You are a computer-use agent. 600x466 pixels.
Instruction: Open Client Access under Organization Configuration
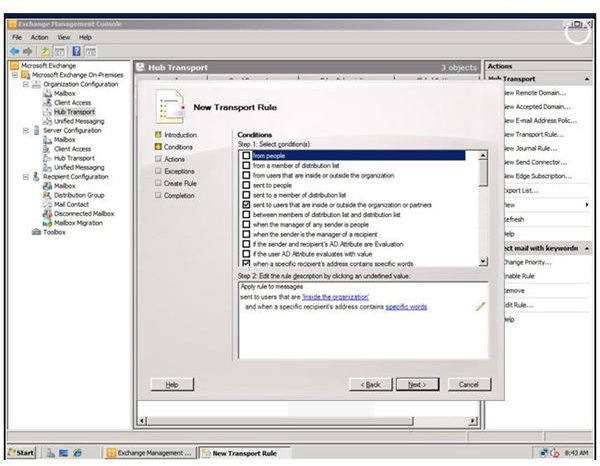(72, 103)
